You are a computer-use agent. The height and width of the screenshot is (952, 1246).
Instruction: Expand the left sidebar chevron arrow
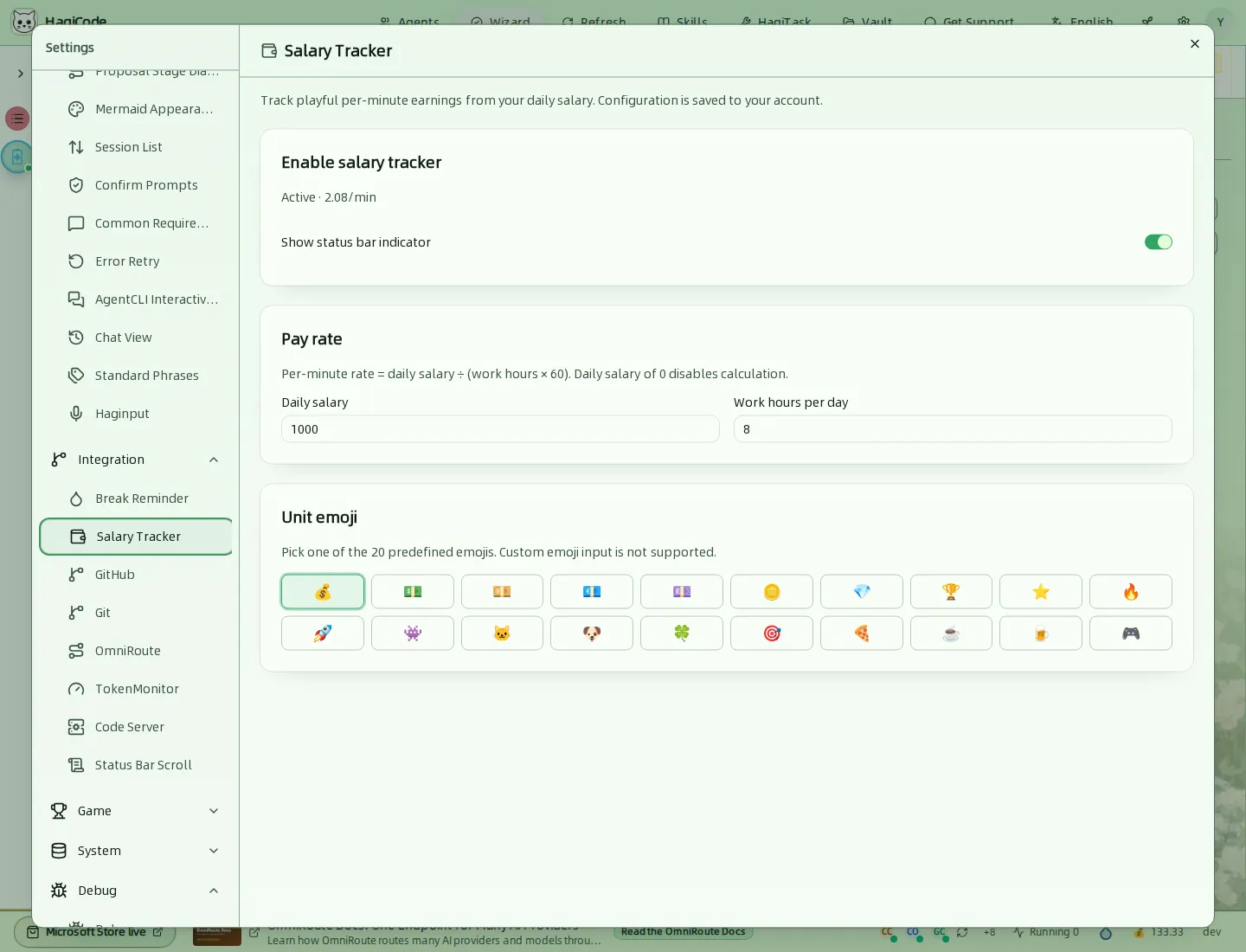21,74
